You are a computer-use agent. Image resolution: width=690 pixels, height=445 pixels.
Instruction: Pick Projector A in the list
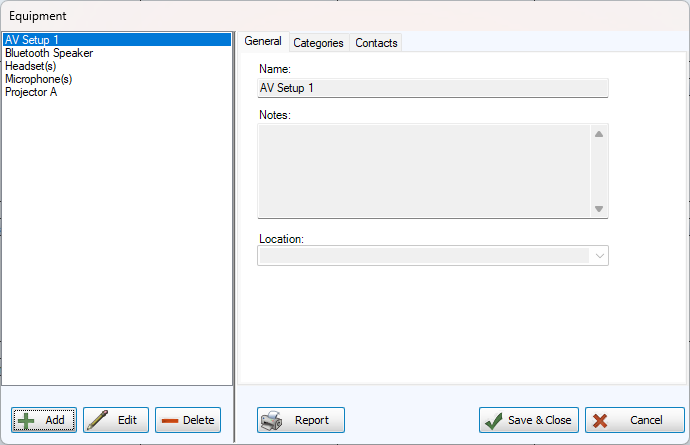(31, 92)
